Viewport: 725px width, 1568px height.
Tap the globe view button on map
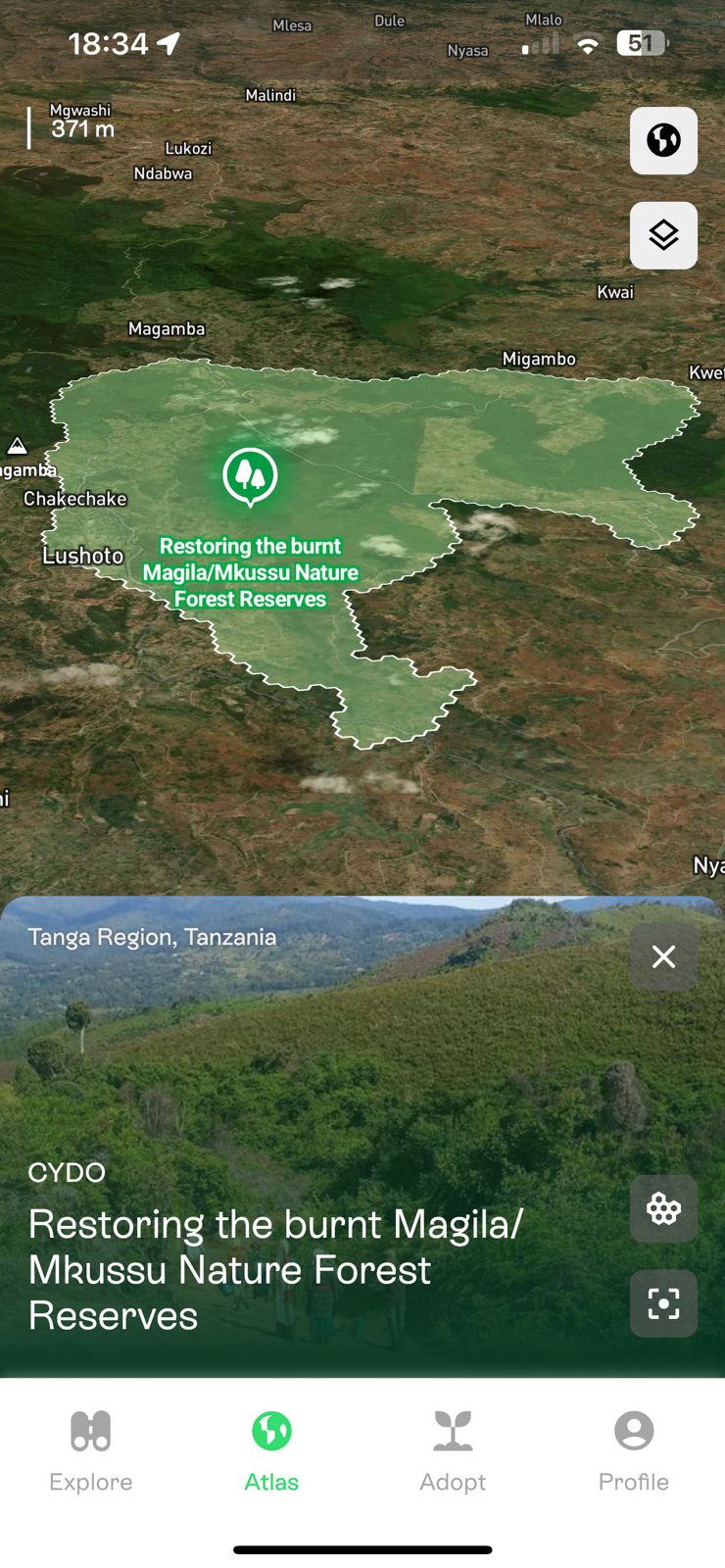click(663, 140)
